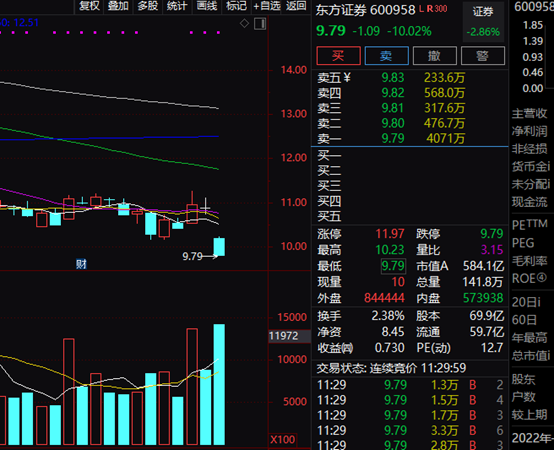Image resolution: width=554 pixels, height=450 pixels.
Task: Activate the 画线 drawing tool
Action: coord(207,6)
